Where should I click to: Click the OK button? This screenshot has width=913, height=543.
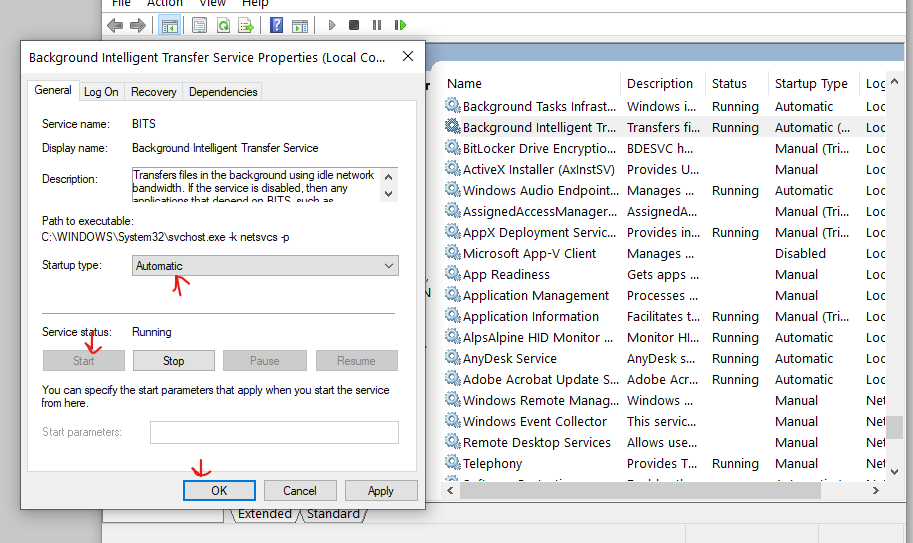[x=219, y=491]
